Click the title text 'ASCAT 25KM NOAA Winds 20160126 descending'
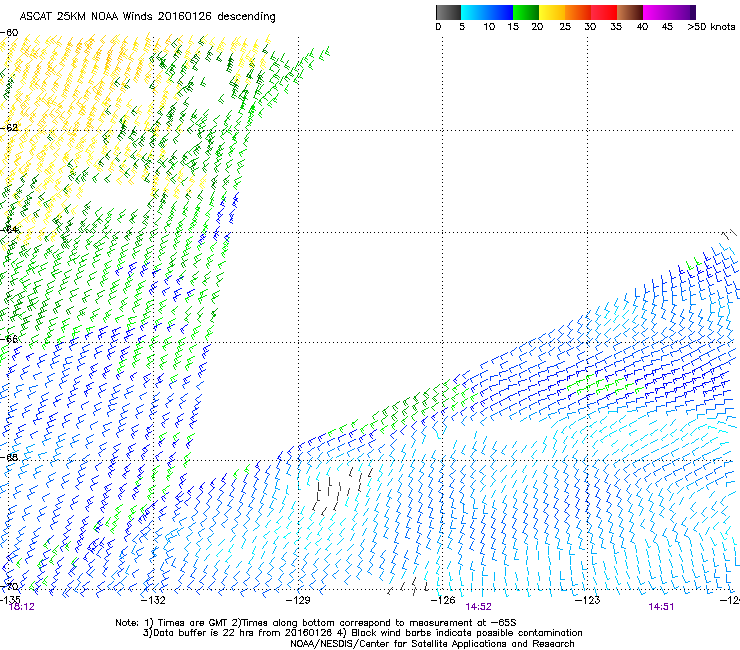Image resolution: width=740 pixels, height=650 pixels. tap(147, 17)
